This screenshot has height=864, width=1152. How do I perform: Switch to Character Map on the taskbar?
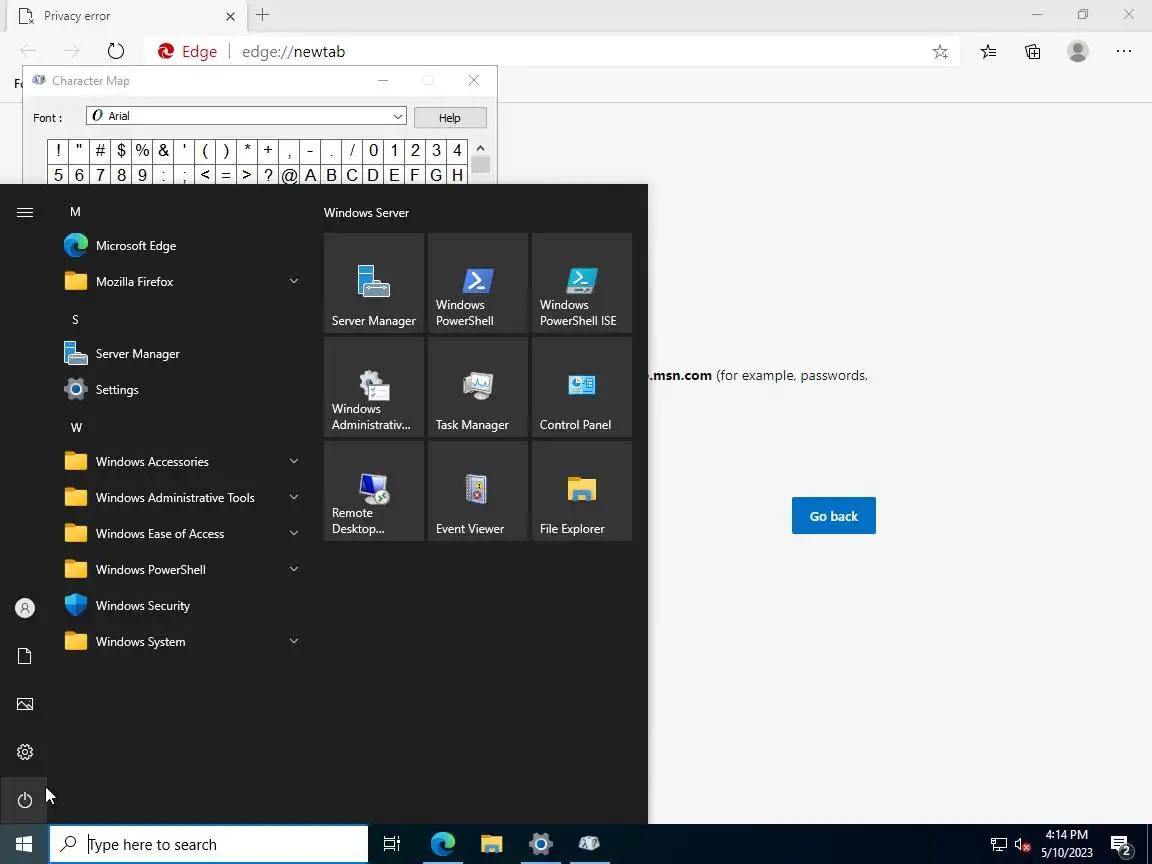click(589, 844)
